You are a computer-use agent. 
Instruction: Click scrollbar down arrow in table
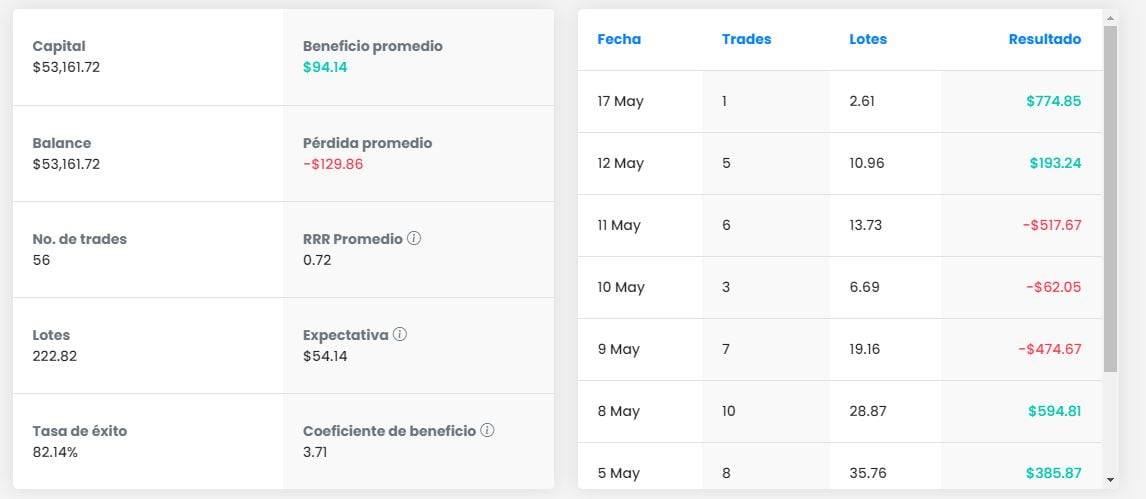click(x=1110, y=480)
